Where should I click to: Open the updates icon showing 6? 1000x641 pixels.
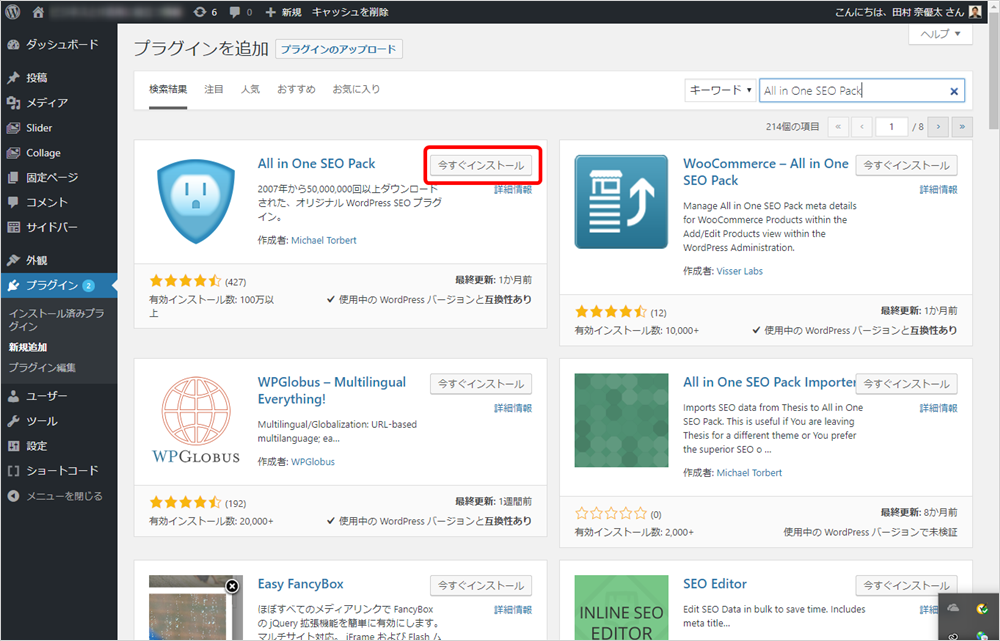click(x=205, y=11)
